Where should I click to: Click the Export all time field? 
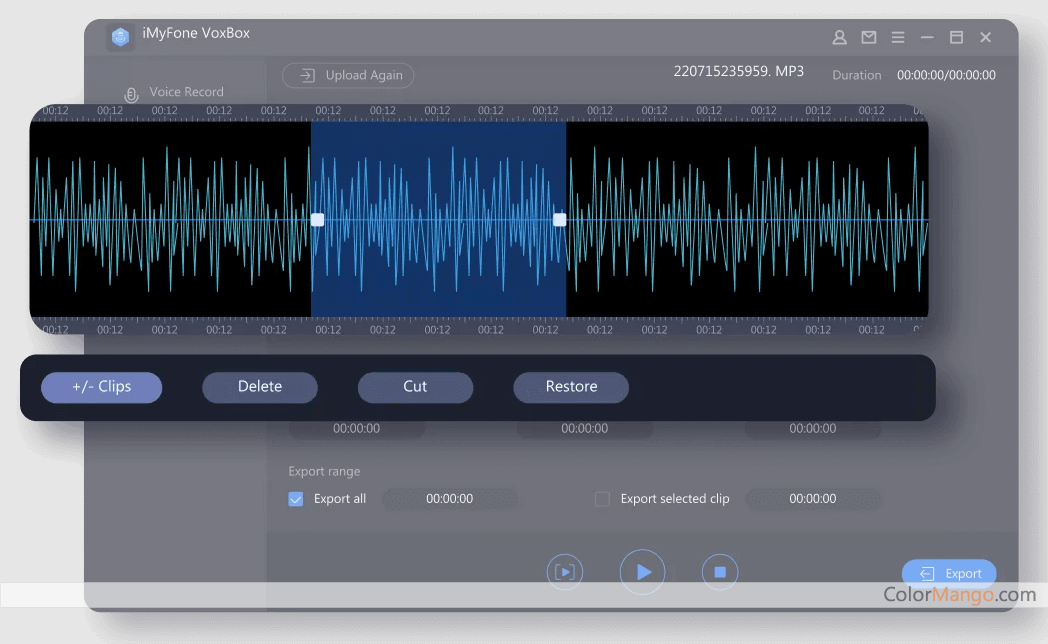pyautogui.click(x=450, y=499)
